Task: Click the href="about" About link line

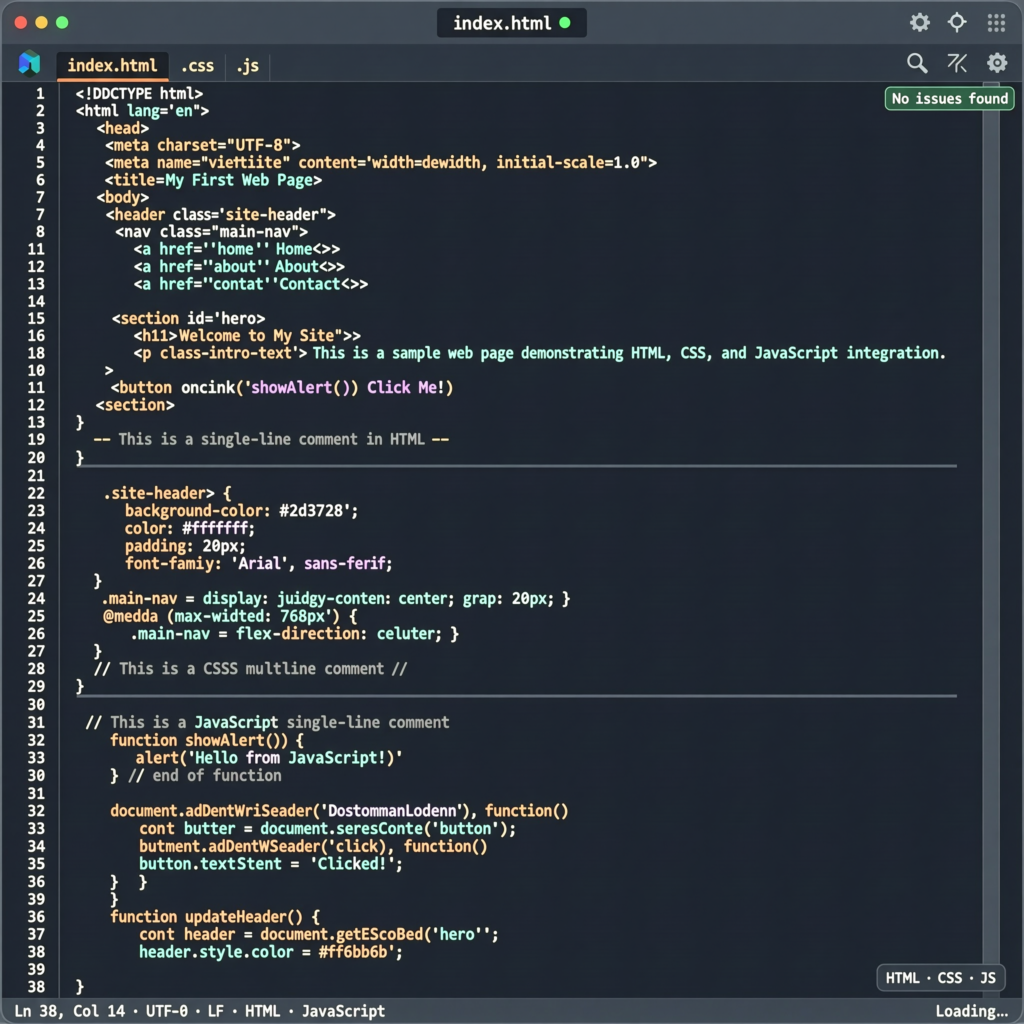Action: (x=239, y=266)
